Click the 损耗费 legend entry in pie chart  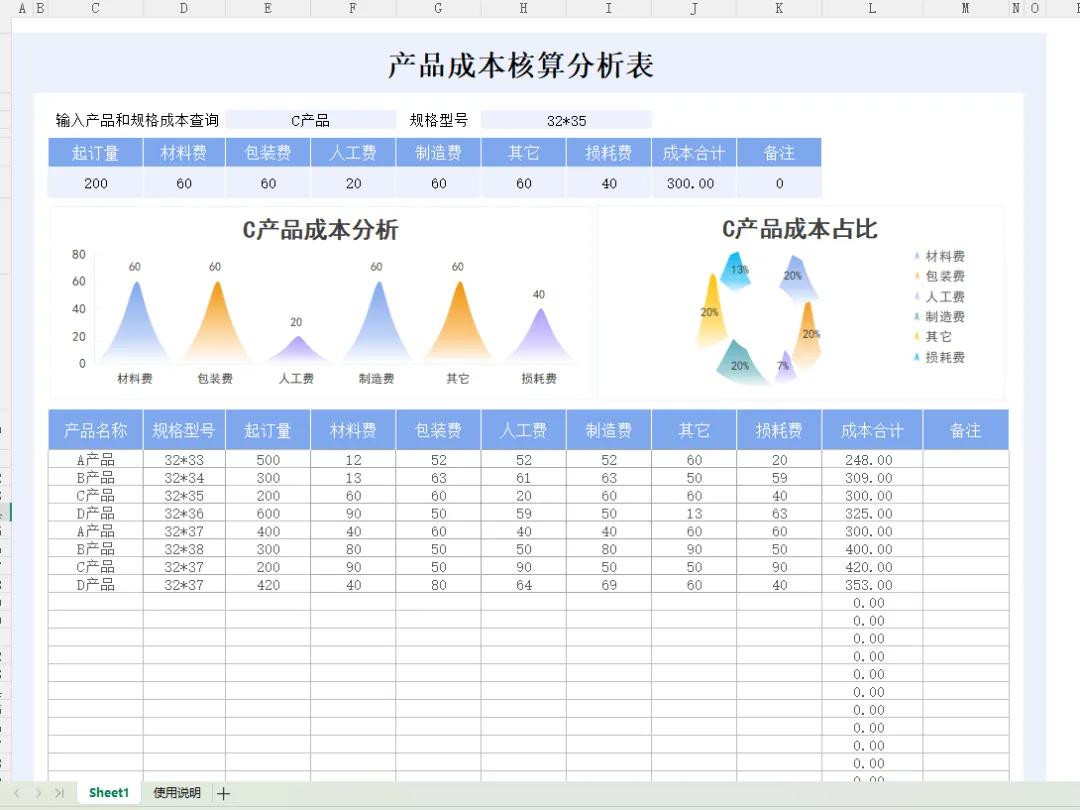tap(939, 357)
